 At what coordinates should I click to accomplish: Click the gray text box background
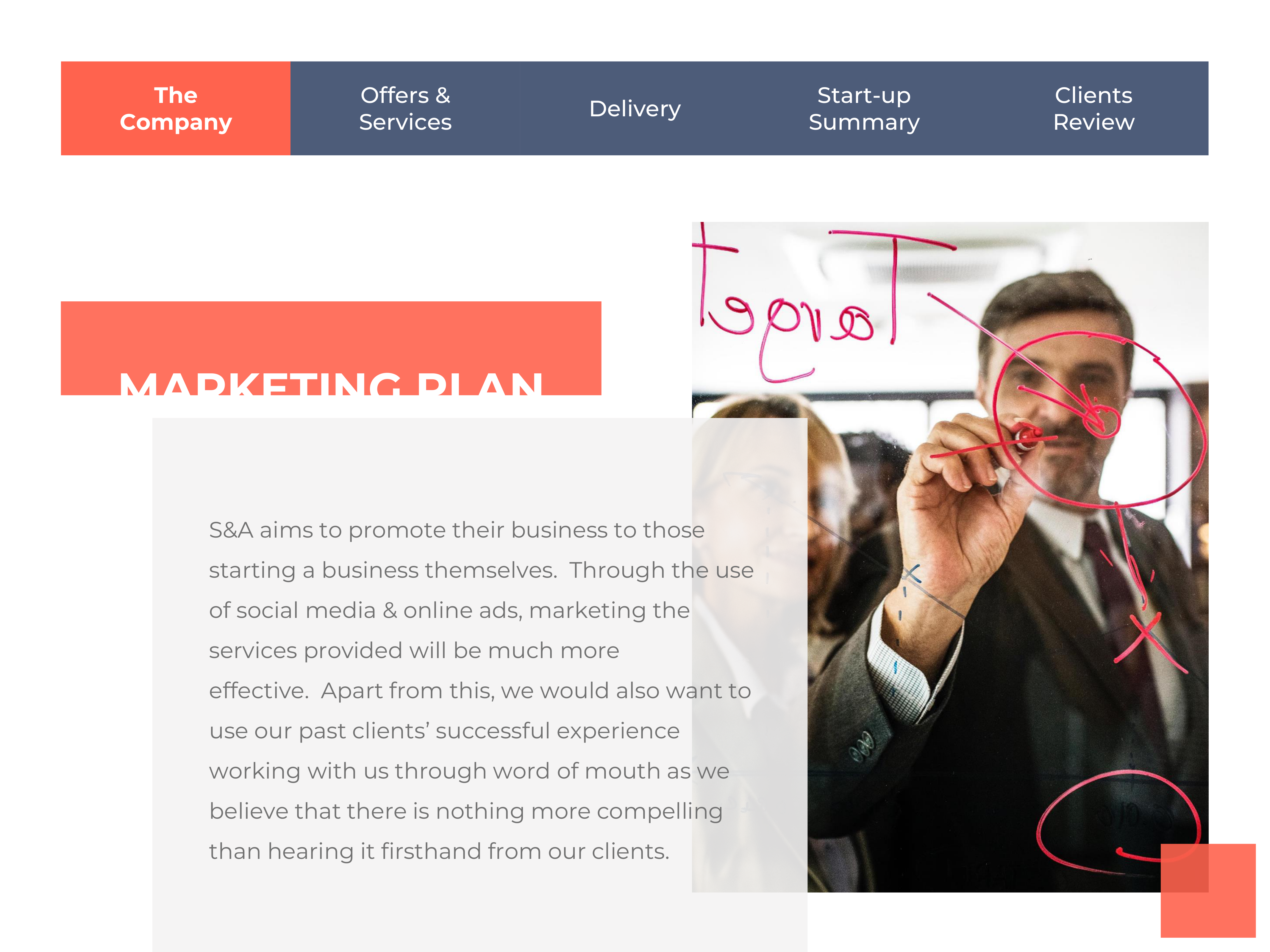480,685
